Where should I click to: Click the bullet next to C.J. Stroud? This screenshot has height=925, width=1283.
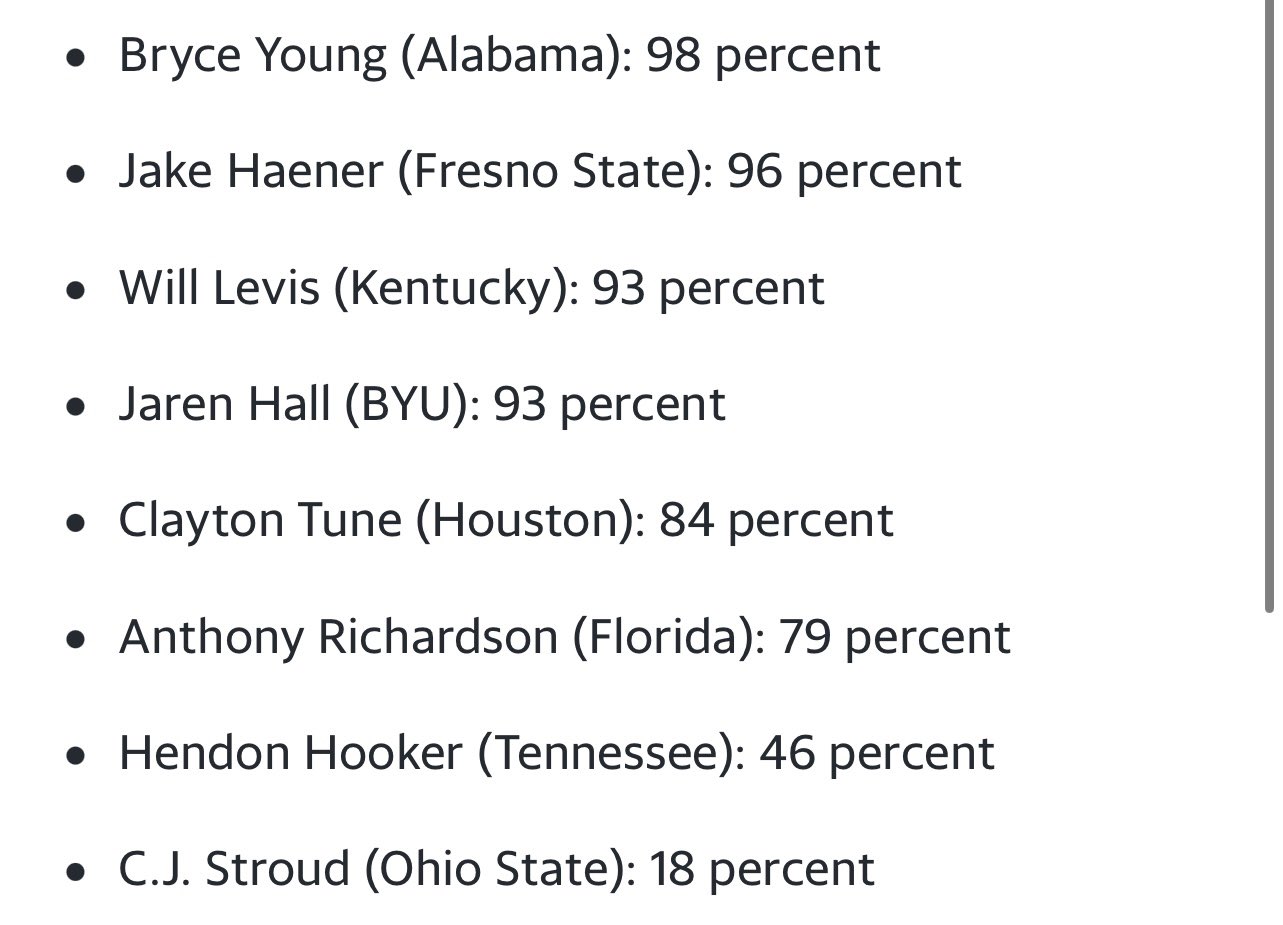tap(76, 872)
